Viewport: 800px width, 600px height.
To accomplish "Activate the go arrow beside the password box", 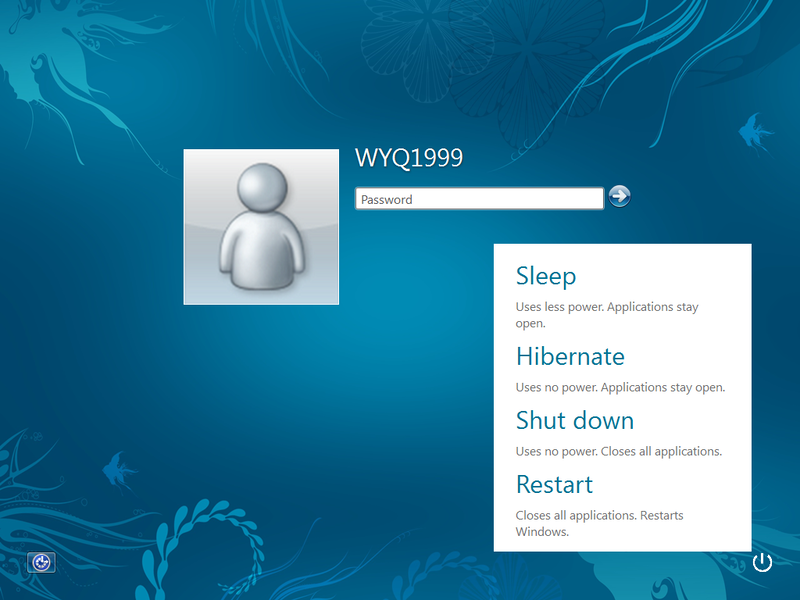I will pos(620,196).
